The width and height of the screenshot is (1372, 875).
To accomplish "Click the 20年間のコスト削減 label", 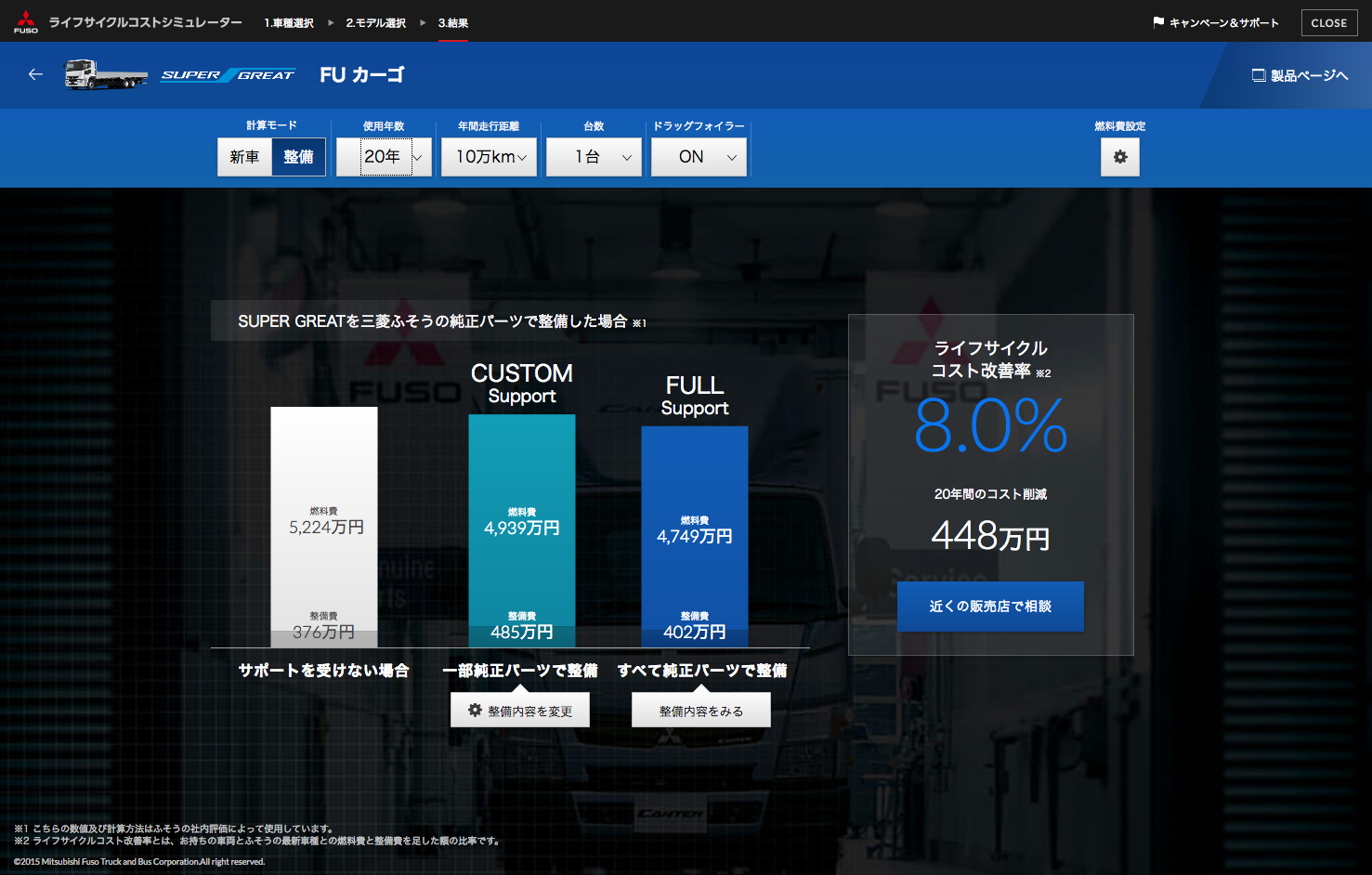I will pos(990,494).
